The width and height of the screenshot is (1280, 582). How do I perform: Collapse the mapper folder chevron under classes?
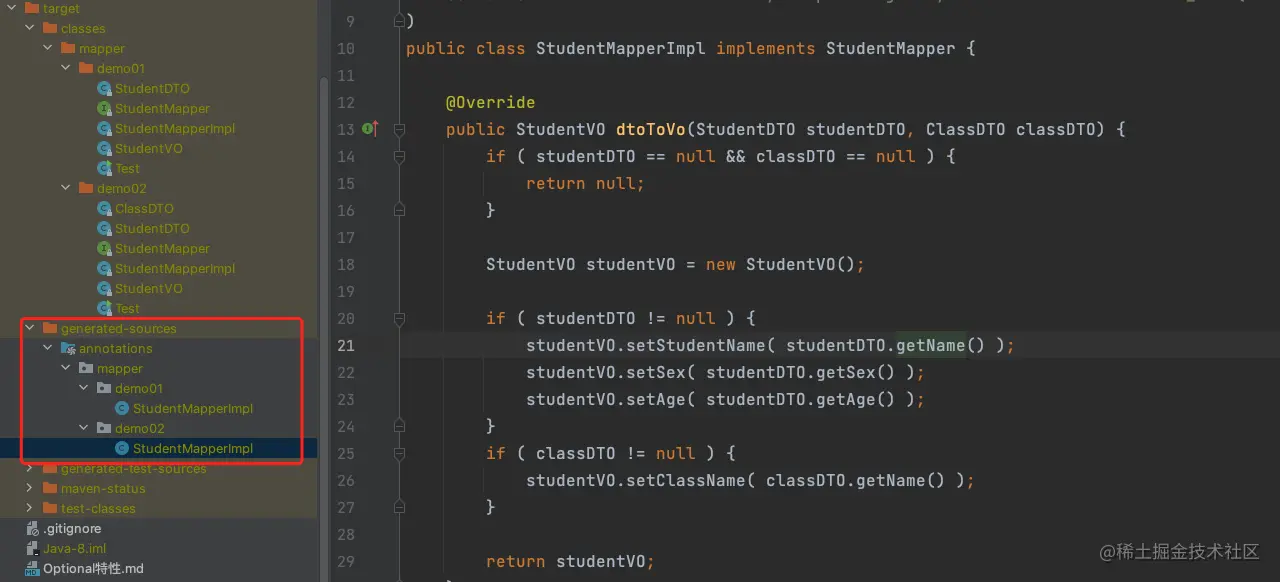click(48, 48)
